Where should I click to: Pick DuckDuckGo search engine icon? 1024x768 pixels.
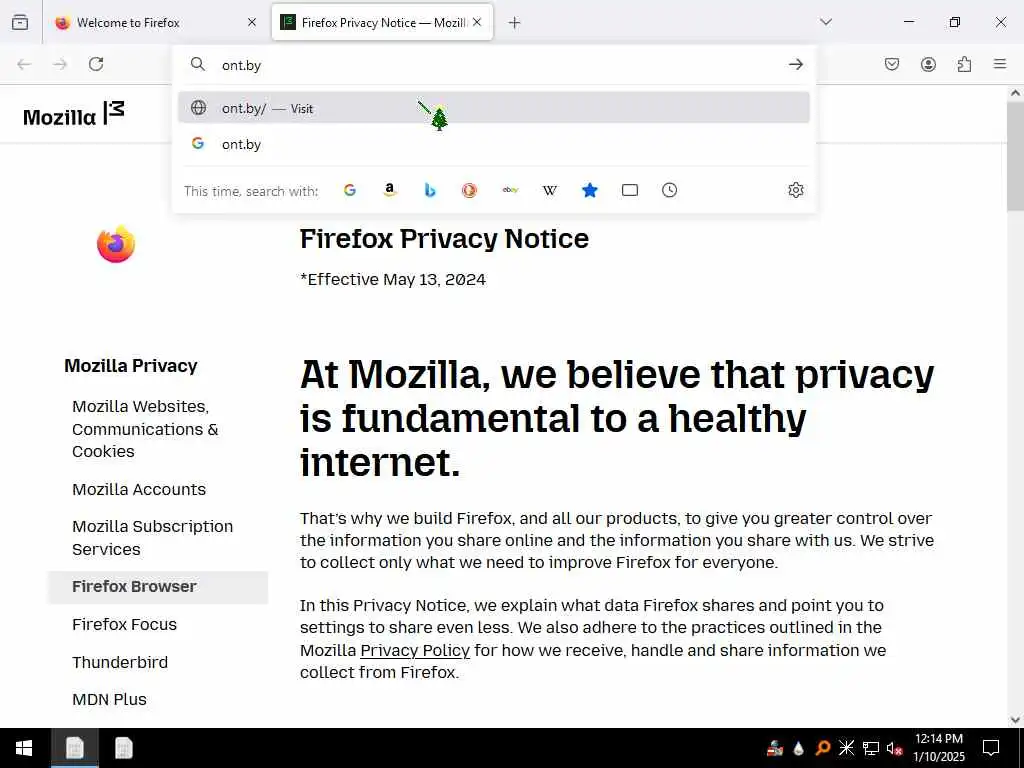pos(470,190)
